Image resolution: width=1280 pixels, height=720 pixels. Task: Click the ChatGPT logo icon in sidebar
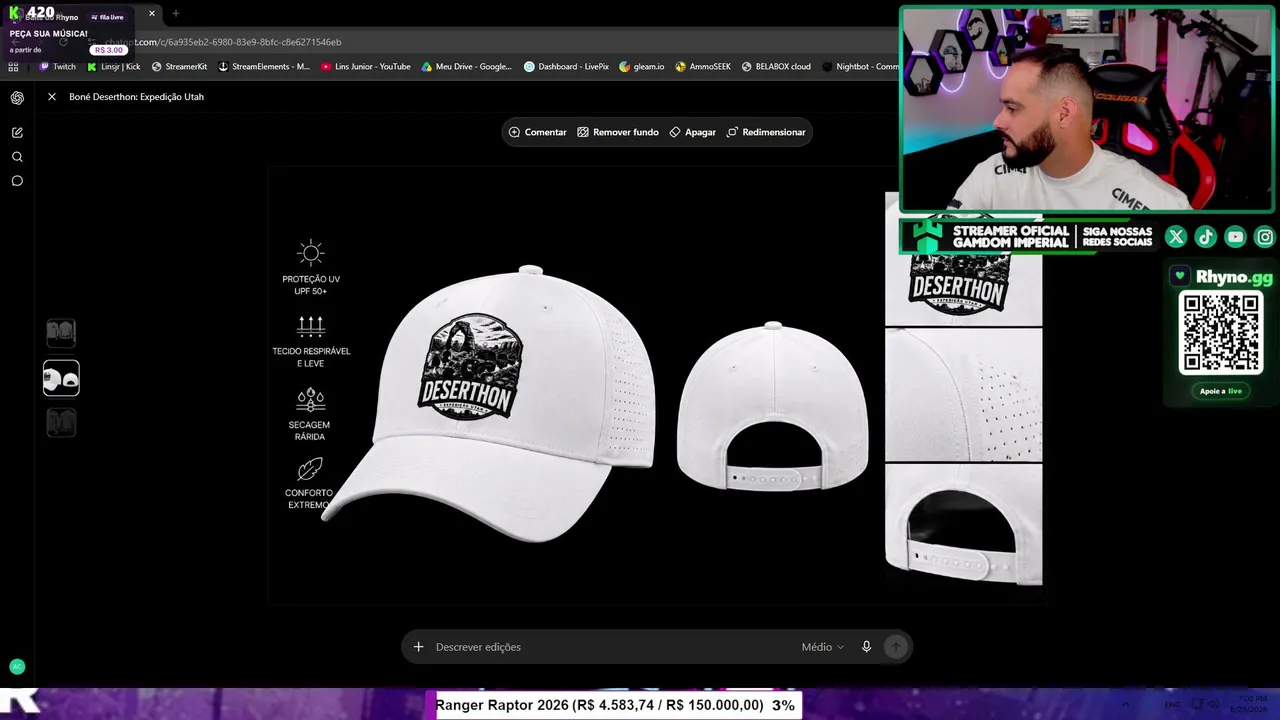tap(17, 98)
